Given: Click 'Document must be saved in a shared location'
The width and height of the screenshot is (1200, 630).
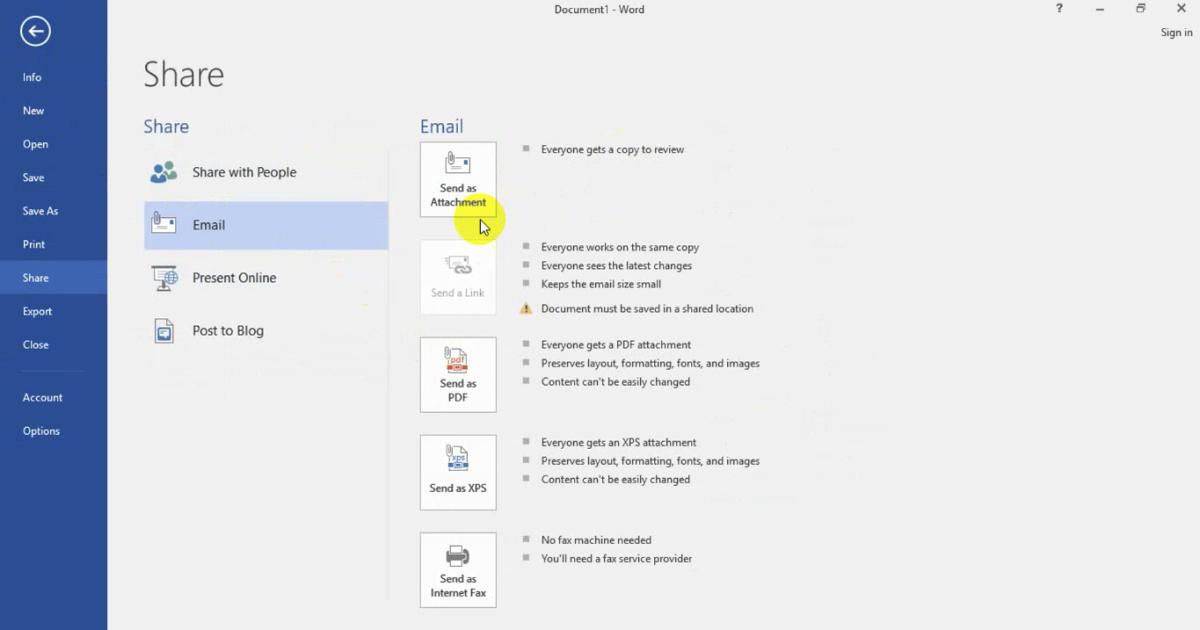Looking at the screenshot, I should (647, 309).
